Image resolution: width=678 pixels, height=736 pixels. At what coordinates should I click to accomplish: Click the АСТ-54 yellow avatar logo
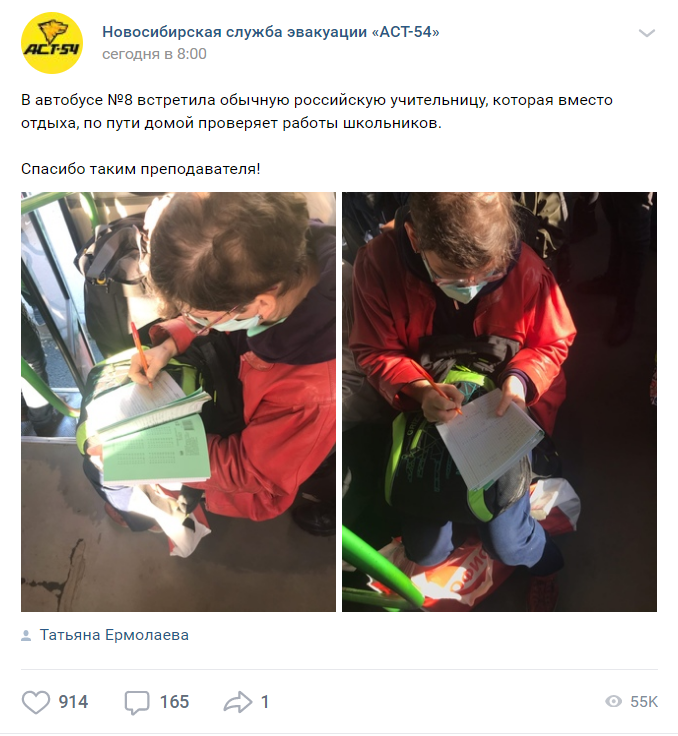click(x=52, y=43)
